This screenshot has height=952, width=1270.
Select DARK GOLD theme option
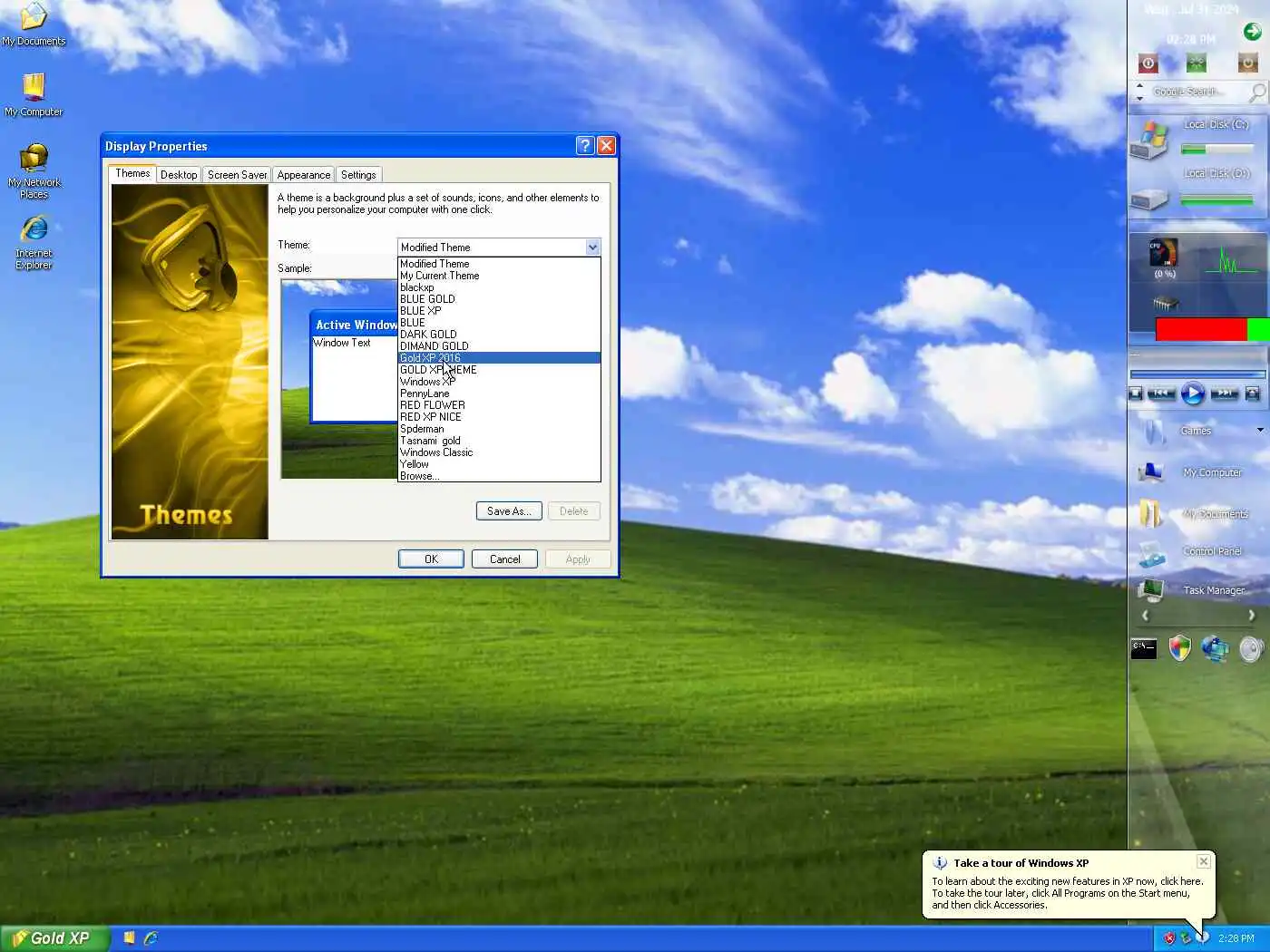(x=499, y=335)
